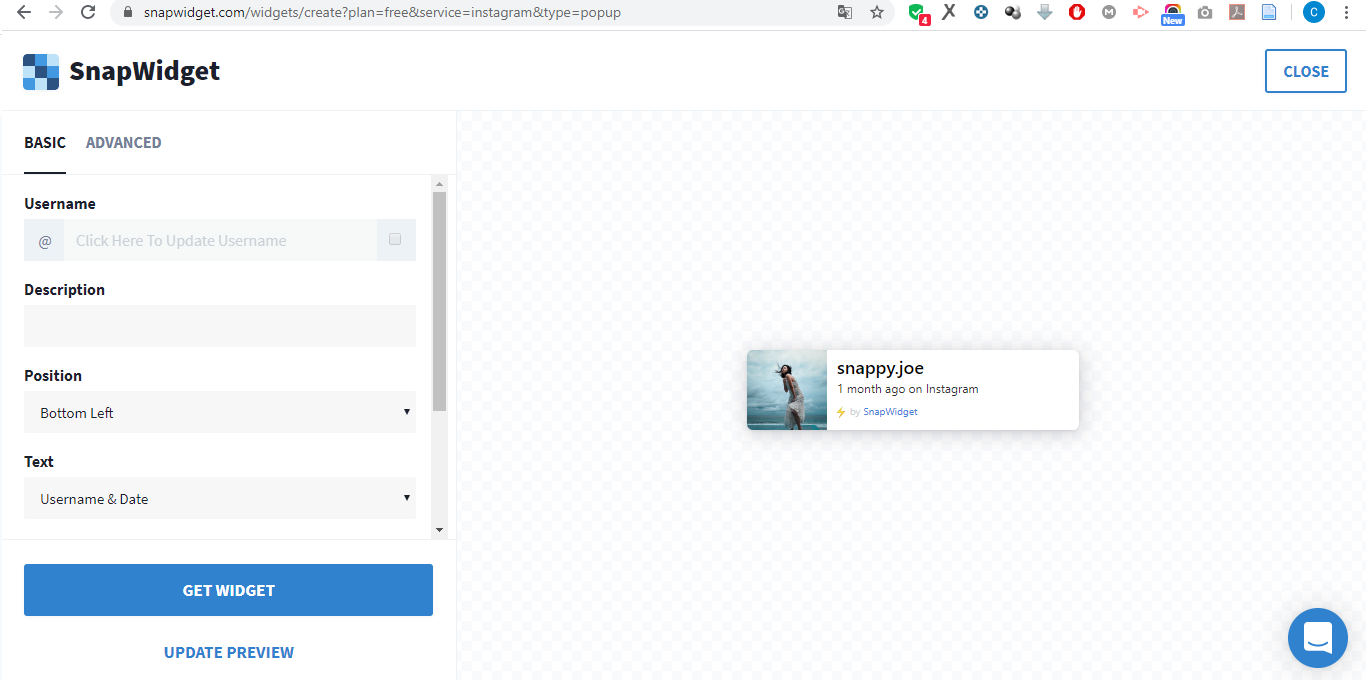Click the browser back arrow
The image size is (1366, 680).
24,13
